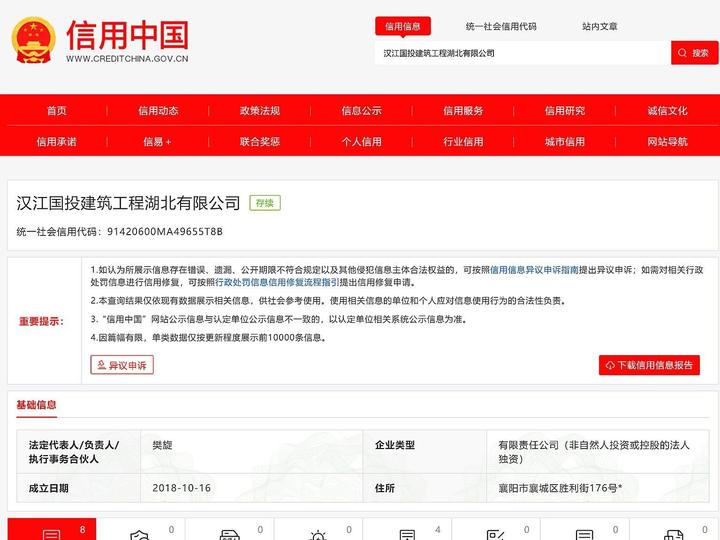Screen dimensions: 720x540
Task: Click the green 存续 status badge
Action: pos(265,203)
